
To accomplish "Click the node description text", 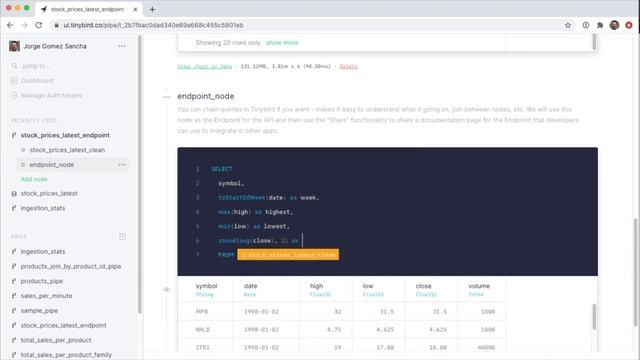I will coord(378,120).
